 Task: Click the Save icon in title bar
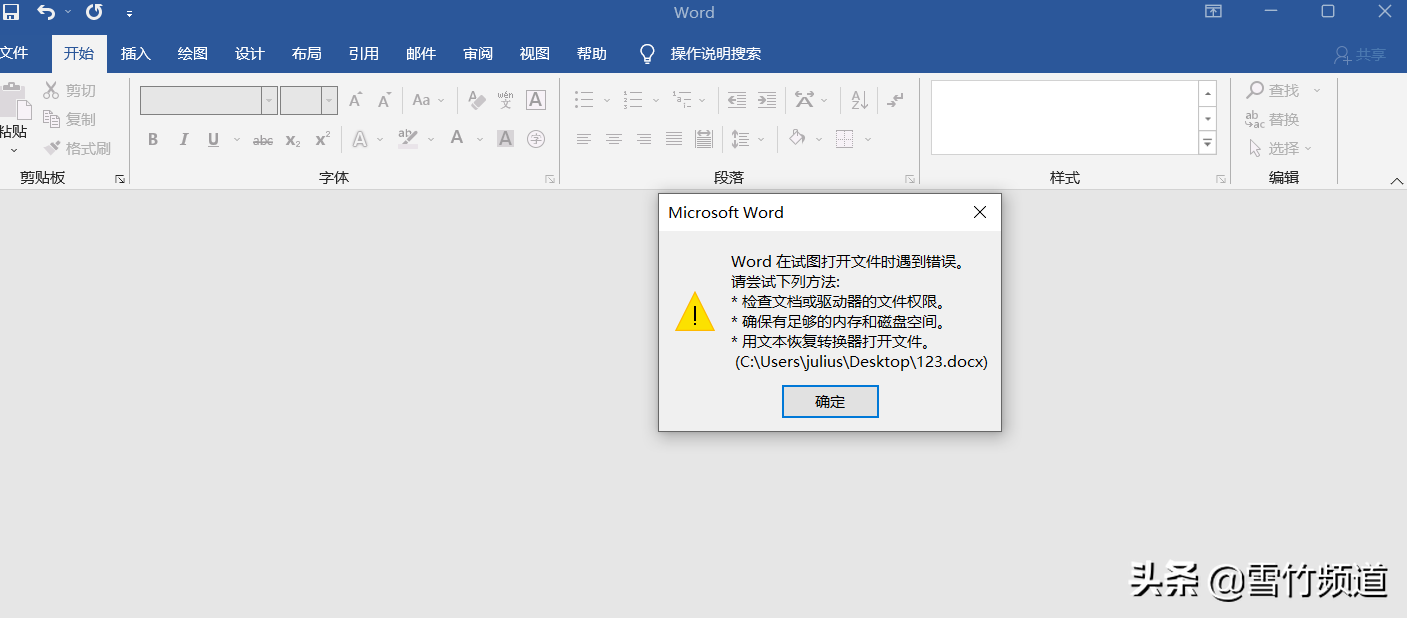coord(11,13)
